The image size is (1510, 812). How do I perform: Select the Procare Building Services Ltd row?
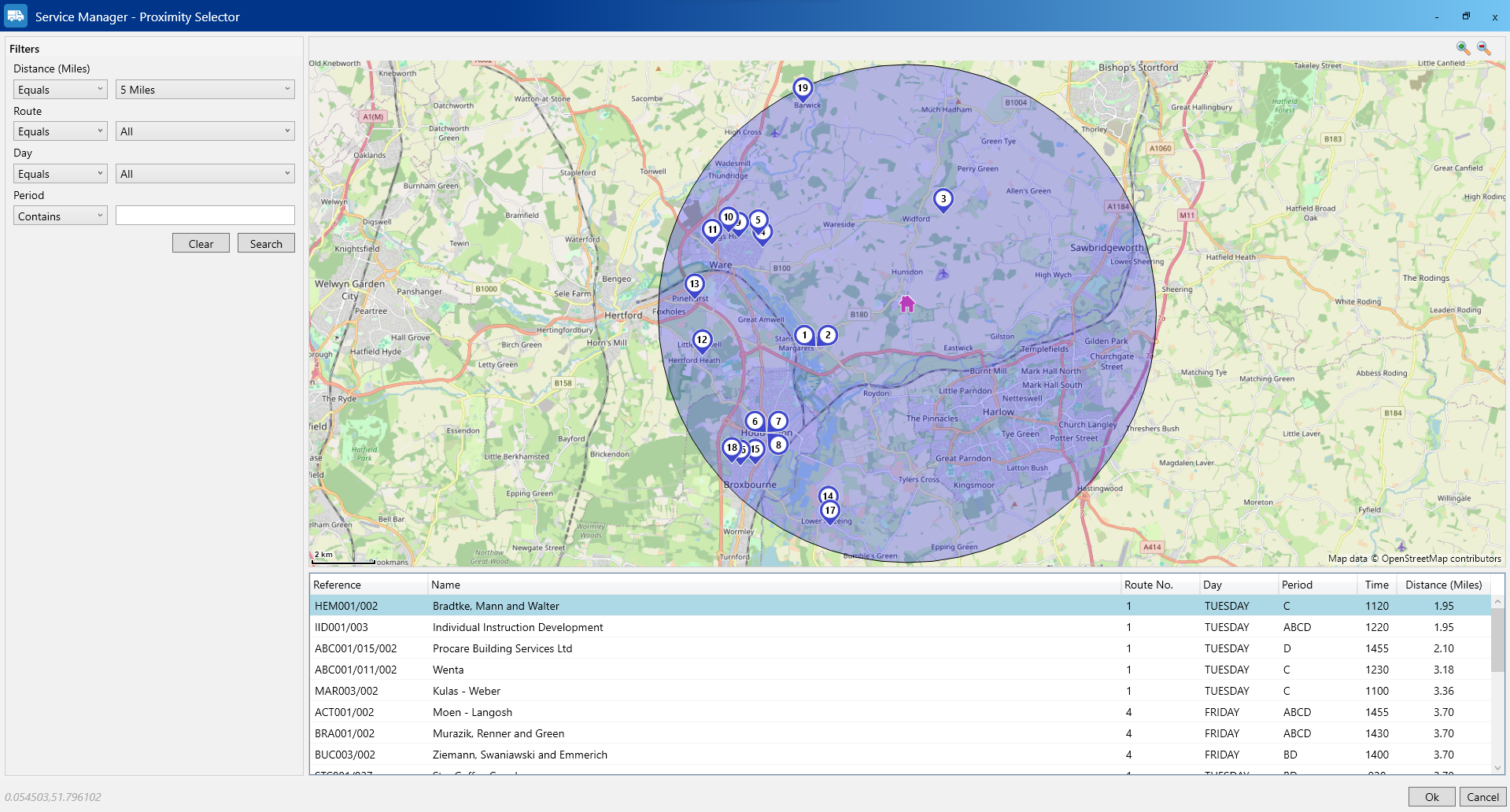point(502,648)
